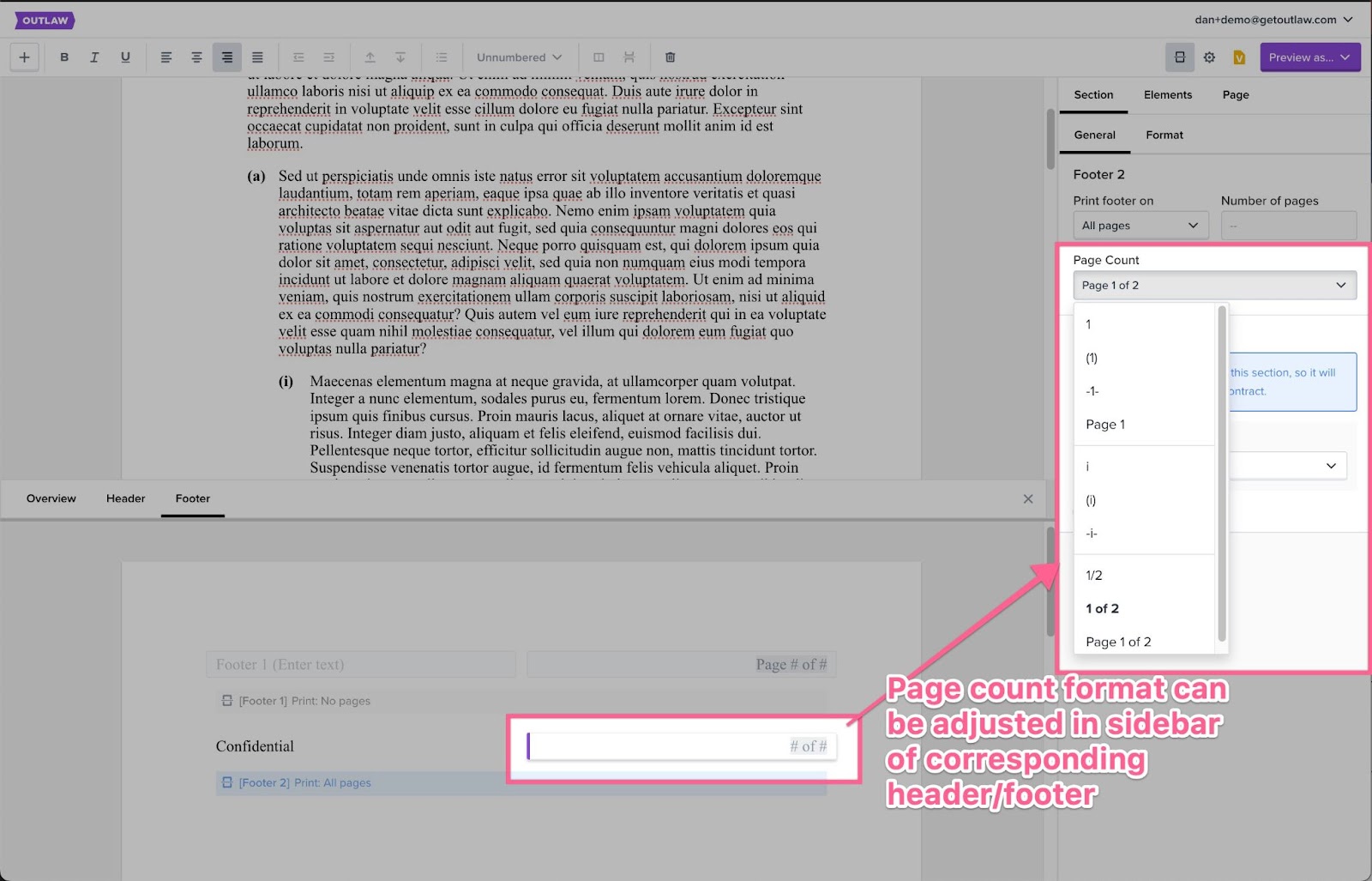
Task: Open settings gear icon
Action: point(1209,57)
